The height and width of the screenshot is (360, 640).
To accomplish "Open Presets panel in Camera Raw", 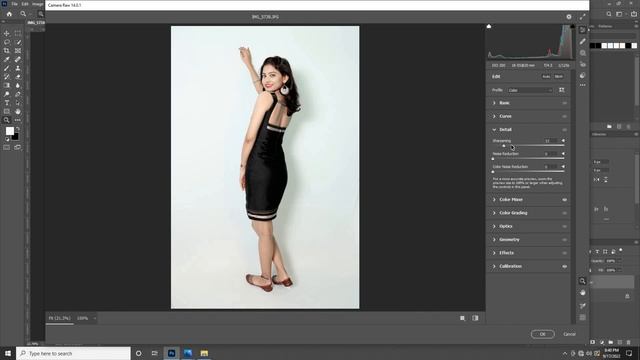I will pyautogui.click(x=582, y=76).
